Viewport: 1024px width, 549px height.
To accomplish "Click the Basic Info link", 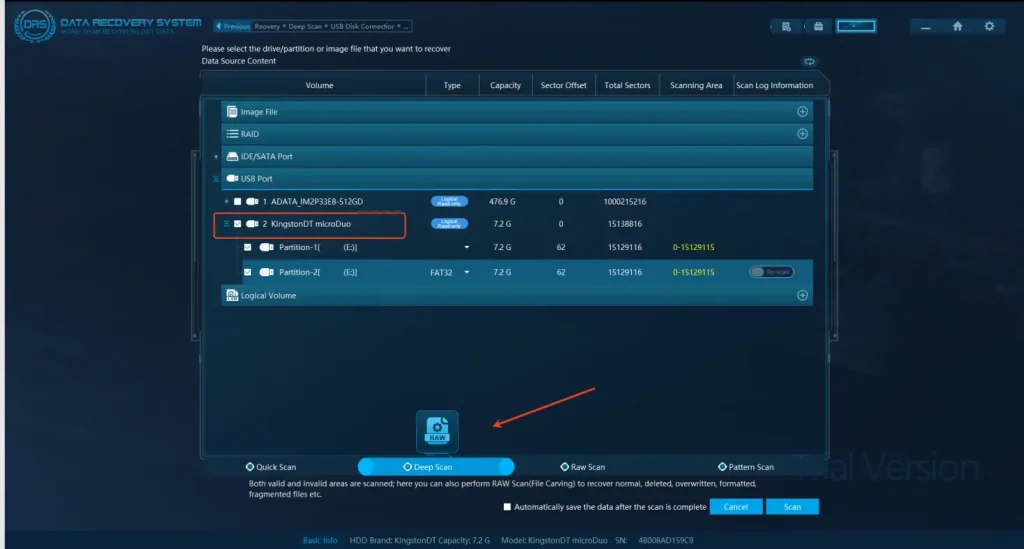I will click(x=320, y=541).
